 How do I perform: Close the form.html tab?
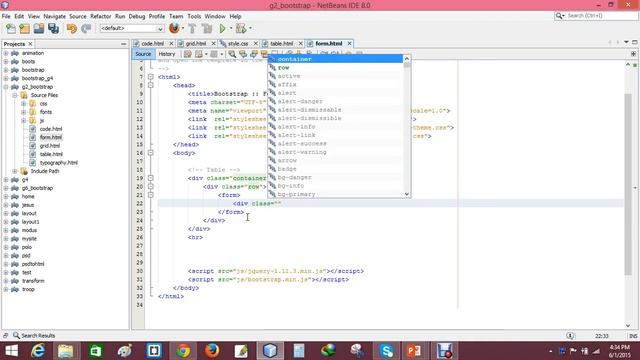[x=349, y=43]
